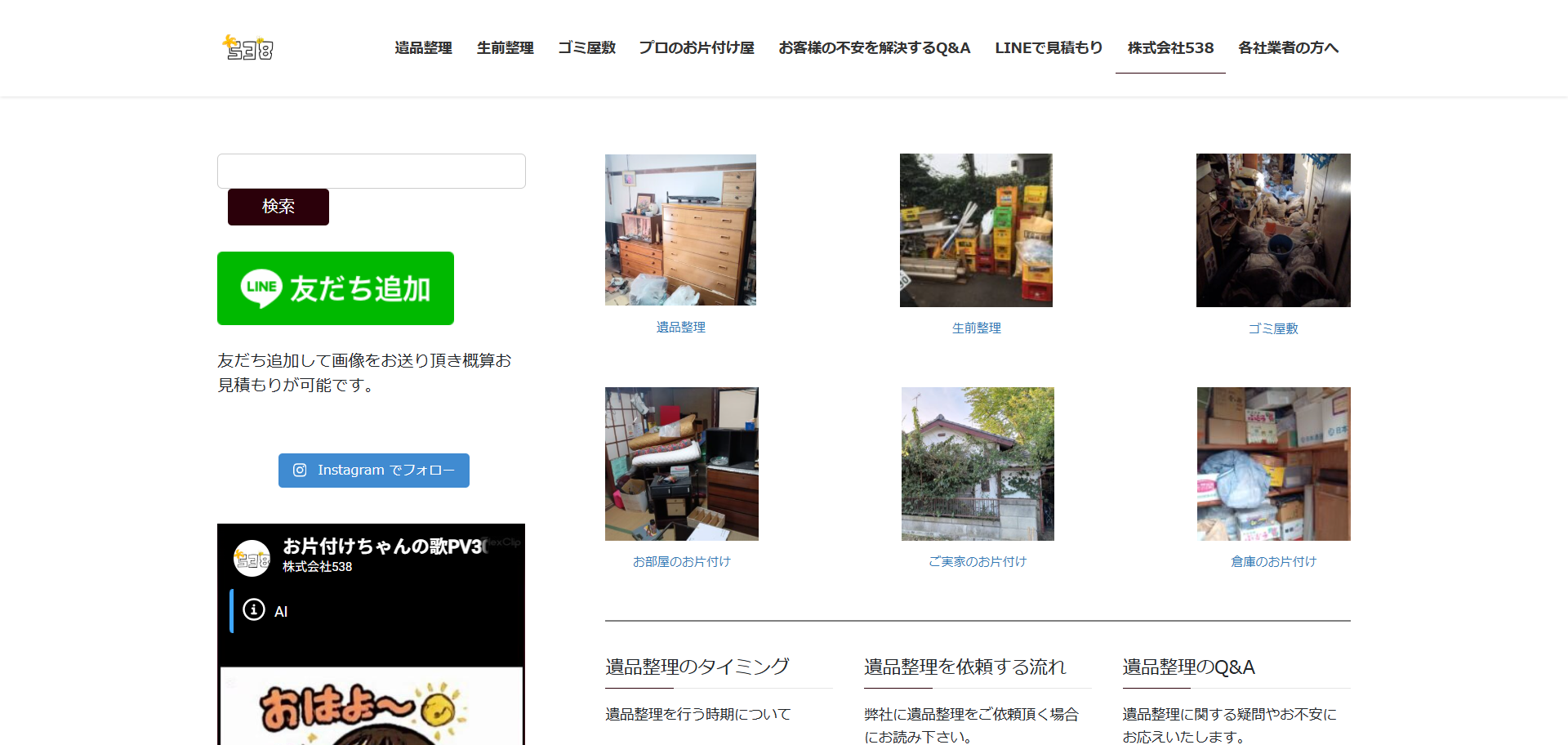The image size is (1568, 745).
Task: Go to プロのお片付け屋 page
Action: (697, 48)
